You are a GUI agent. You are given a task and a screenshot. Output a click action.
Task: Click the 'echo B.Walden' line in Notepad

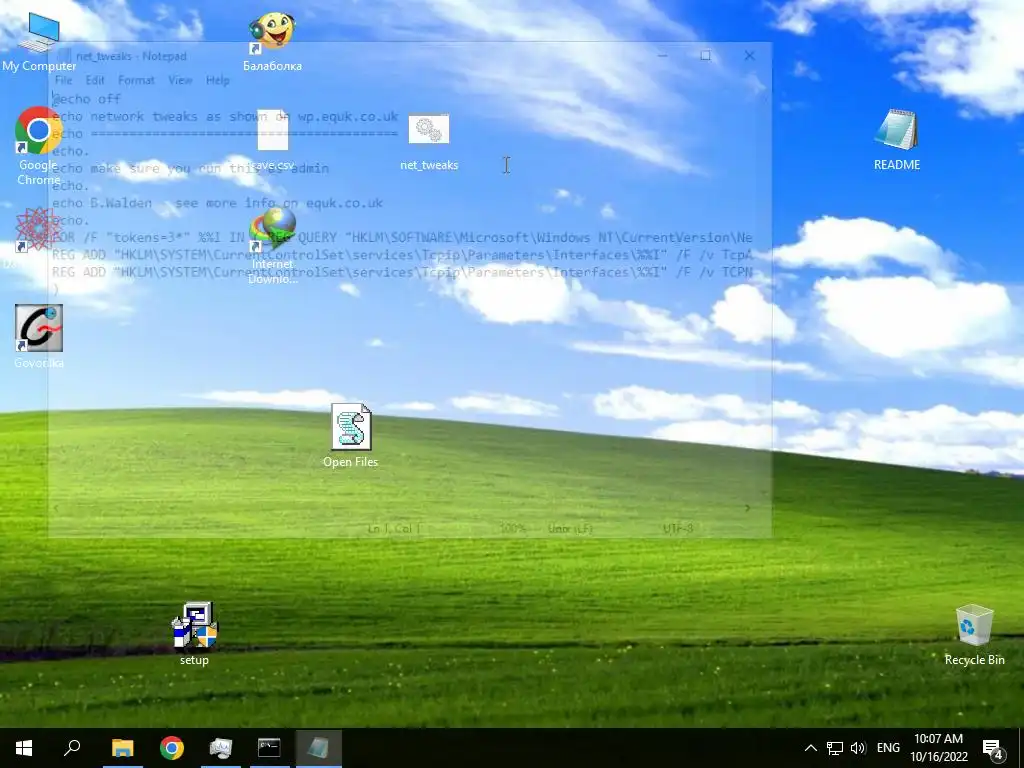217,203
